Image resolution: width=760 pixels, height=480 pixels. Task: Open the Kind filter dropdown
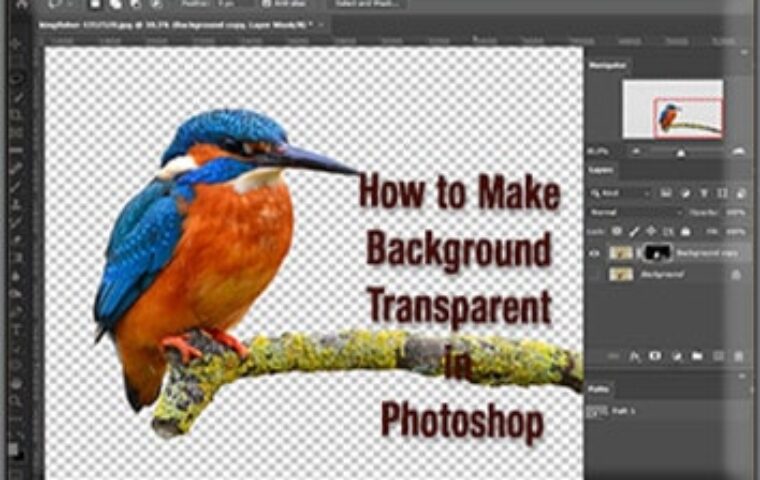[620, 193]
